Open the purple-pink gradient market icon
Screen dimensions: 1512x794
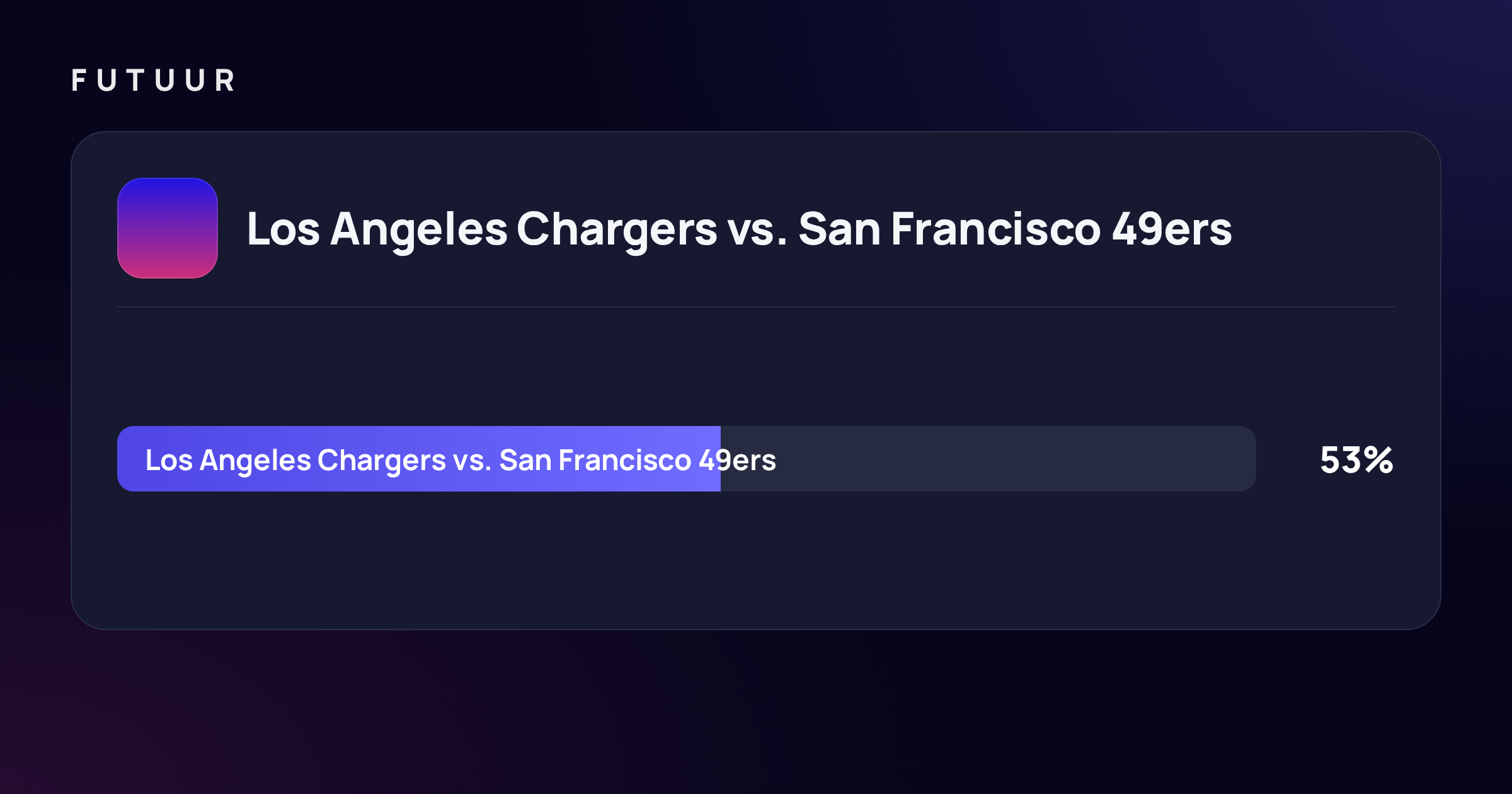168,228
